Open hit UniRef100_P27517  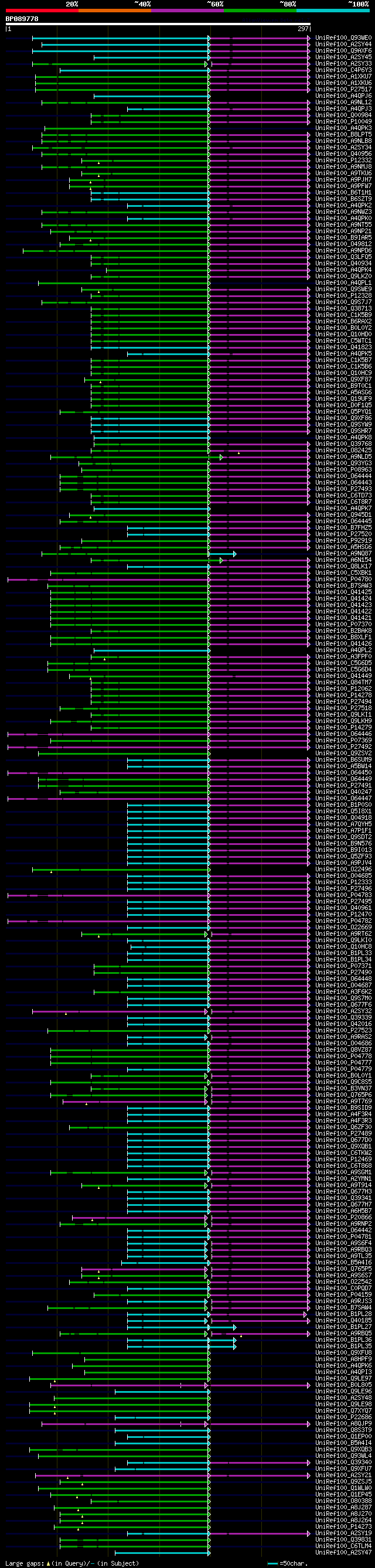[343, 90]
